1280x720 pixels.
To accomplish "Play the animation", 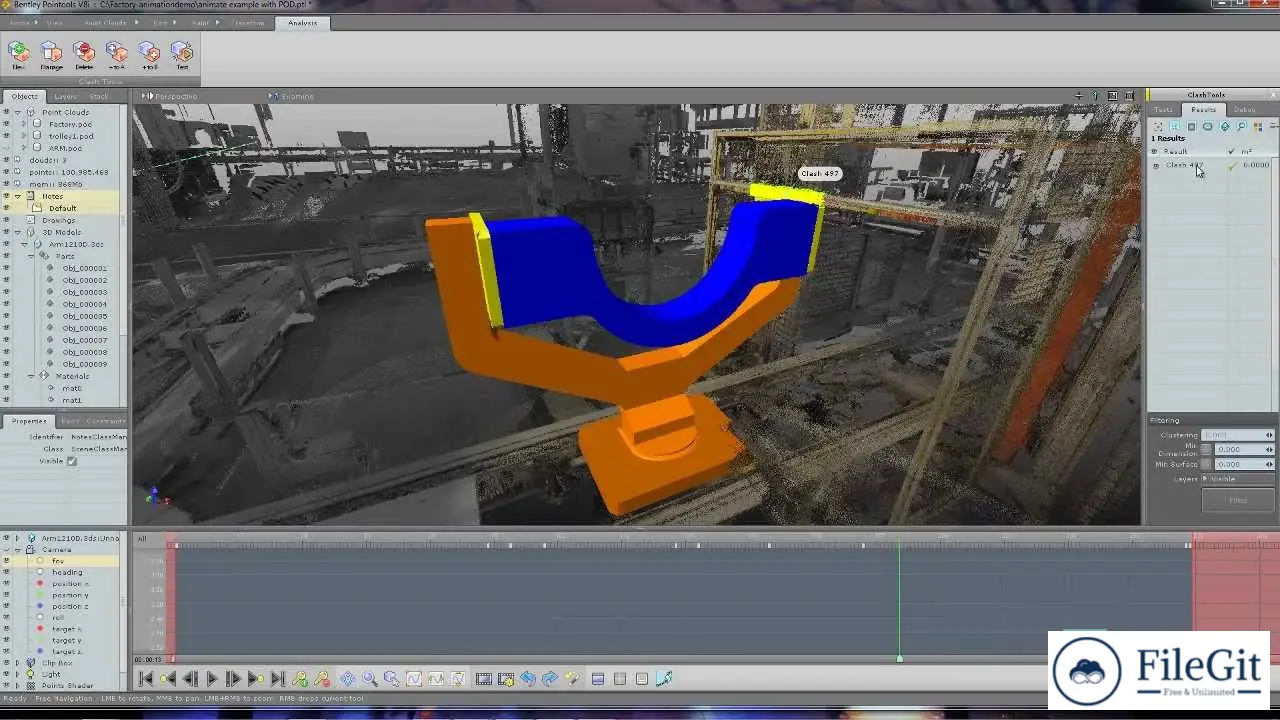I will point(212,679).
